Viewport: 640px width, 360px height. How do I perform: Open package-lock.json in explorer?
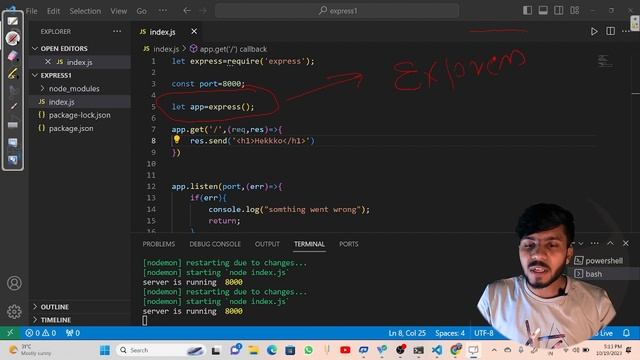tap(79, 115)
